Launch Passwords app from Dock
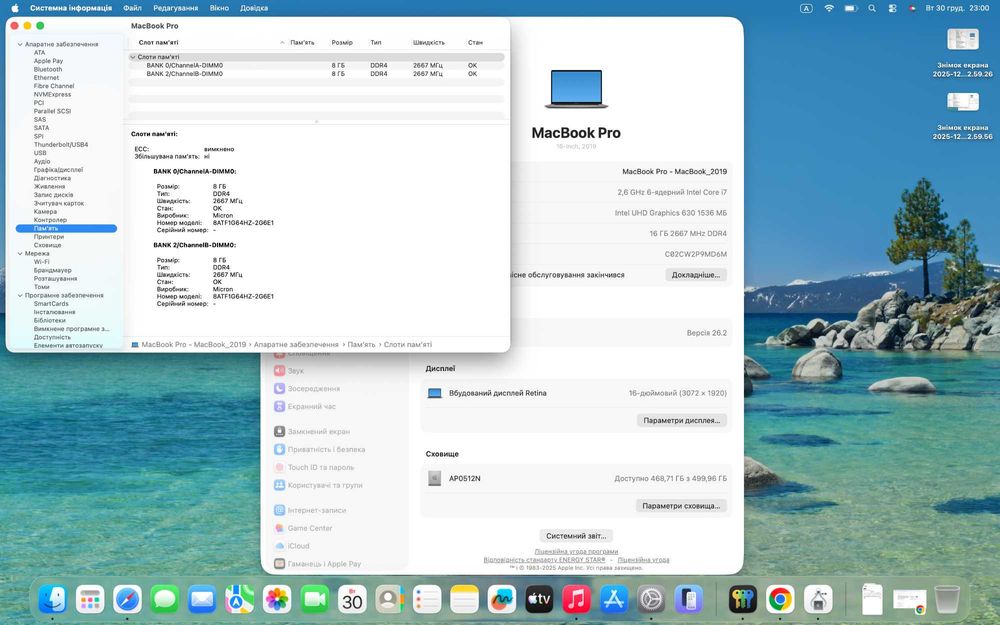The width and height of the screenshot is (1000, 625). (x=743, y=599)
